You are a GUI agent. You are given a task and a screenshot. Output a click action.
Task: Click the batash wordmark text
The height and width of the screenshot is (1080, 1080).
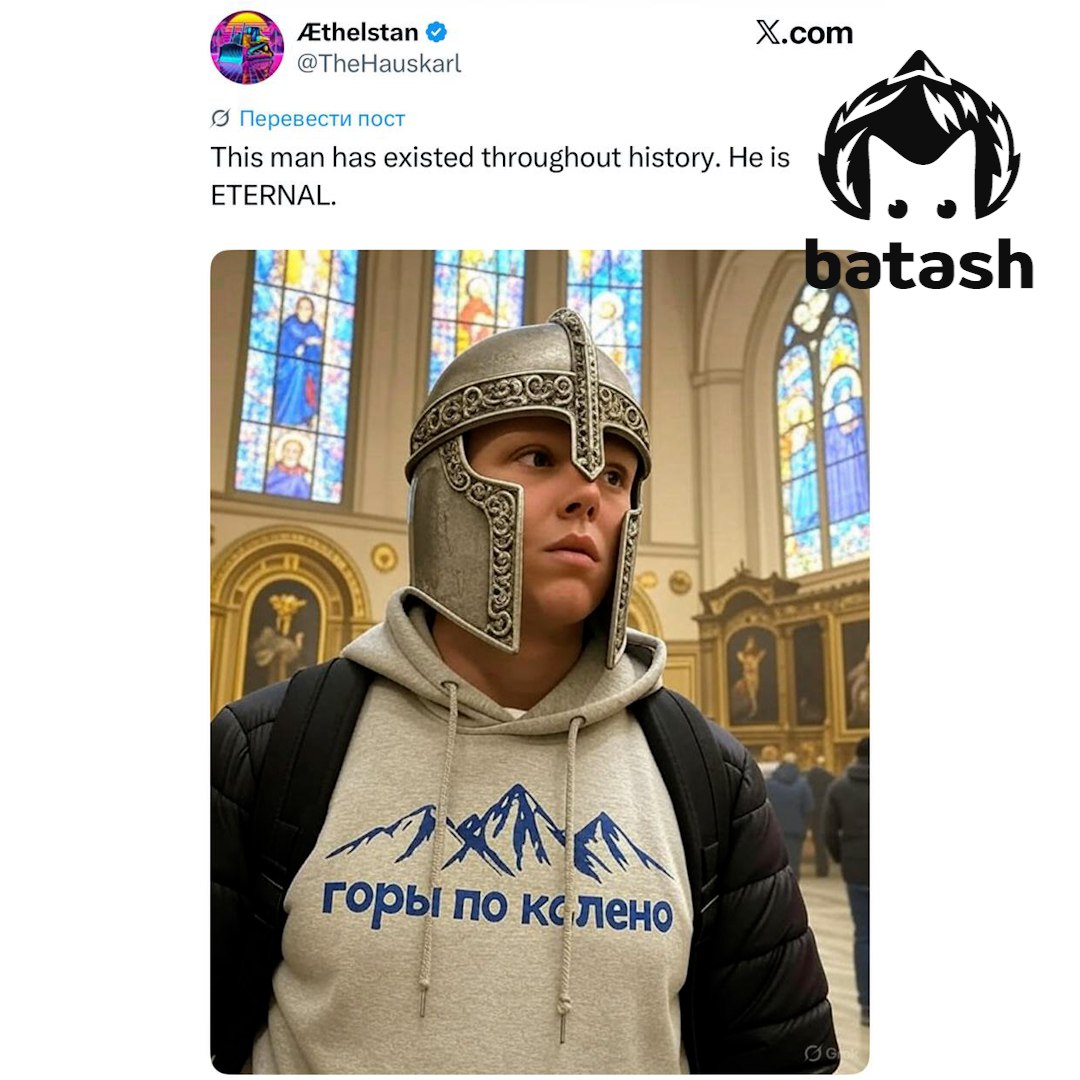919,264
